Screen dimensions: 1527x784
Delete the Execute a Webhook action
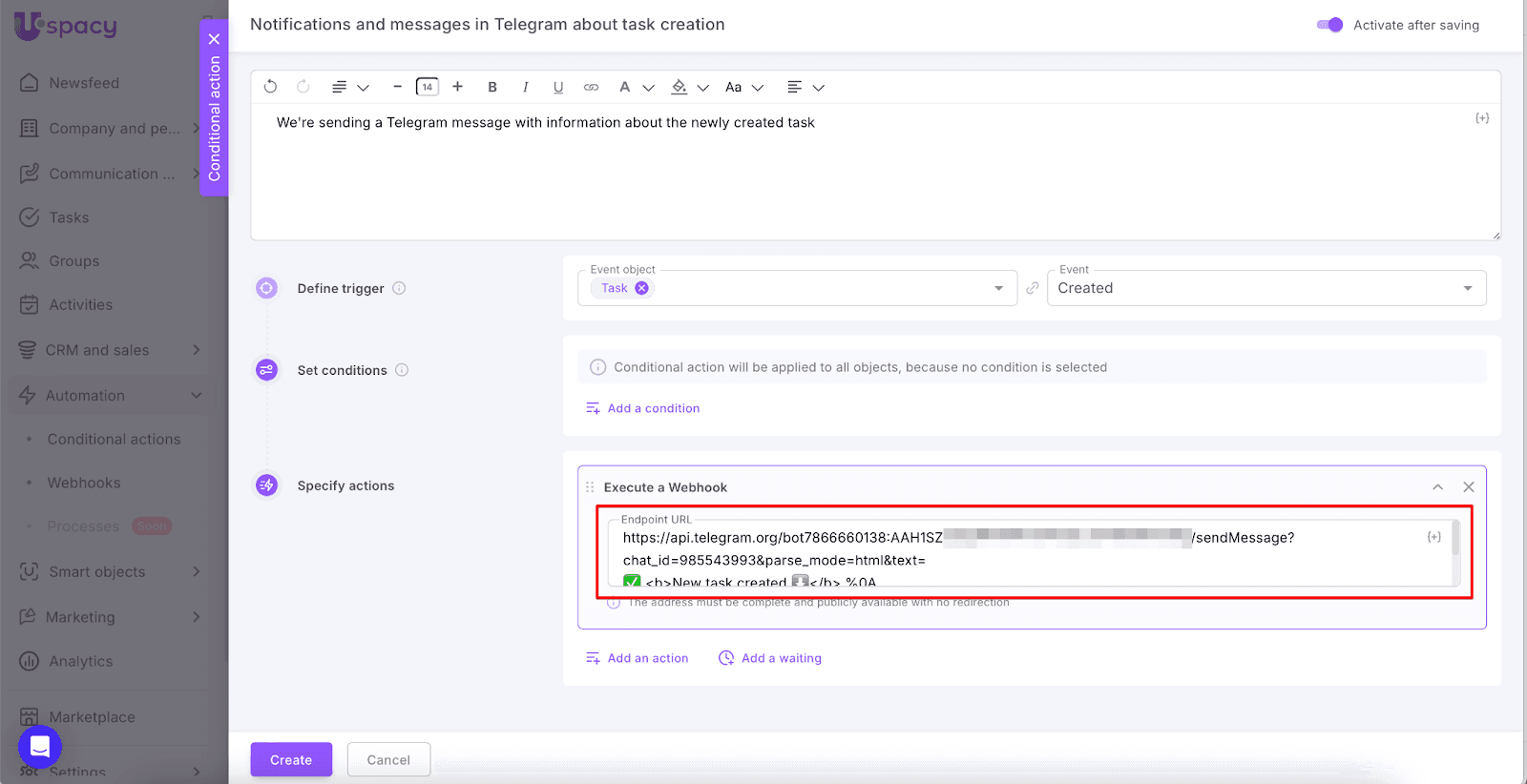click(x=1469, y=487)
